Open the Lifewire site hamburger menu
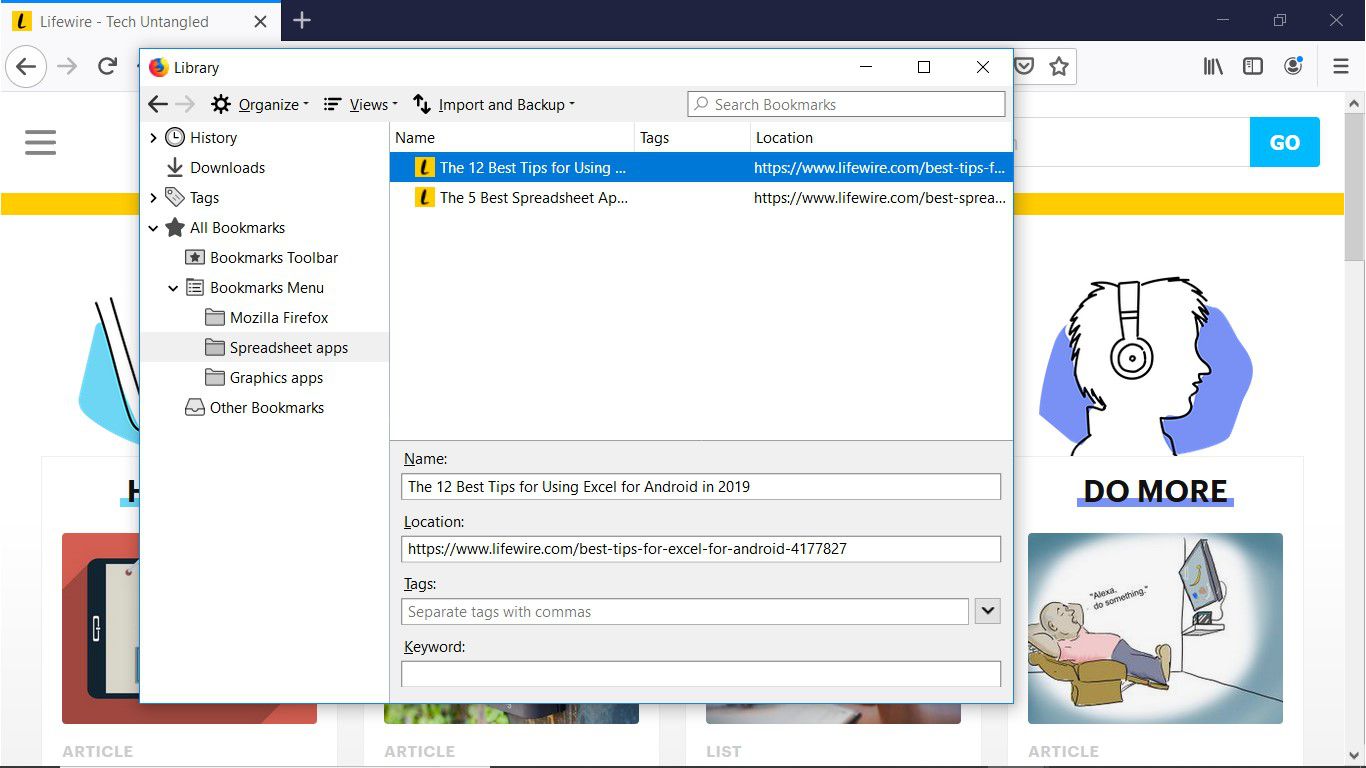Screen dimensions: 1366x768 pyautogui.click(x=40, y=142)
